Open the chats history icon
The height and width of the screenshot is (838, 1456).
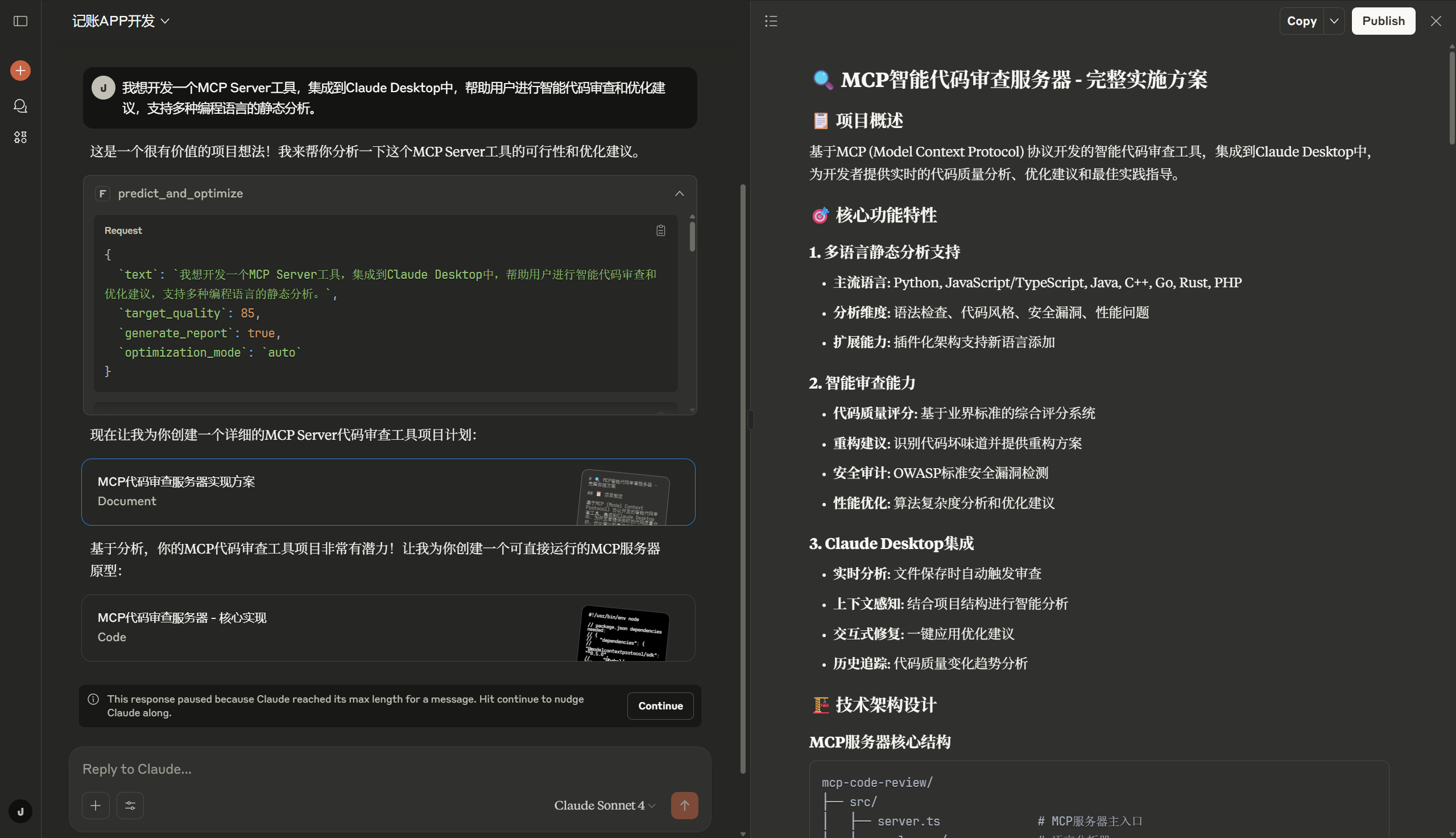(20, 106)
